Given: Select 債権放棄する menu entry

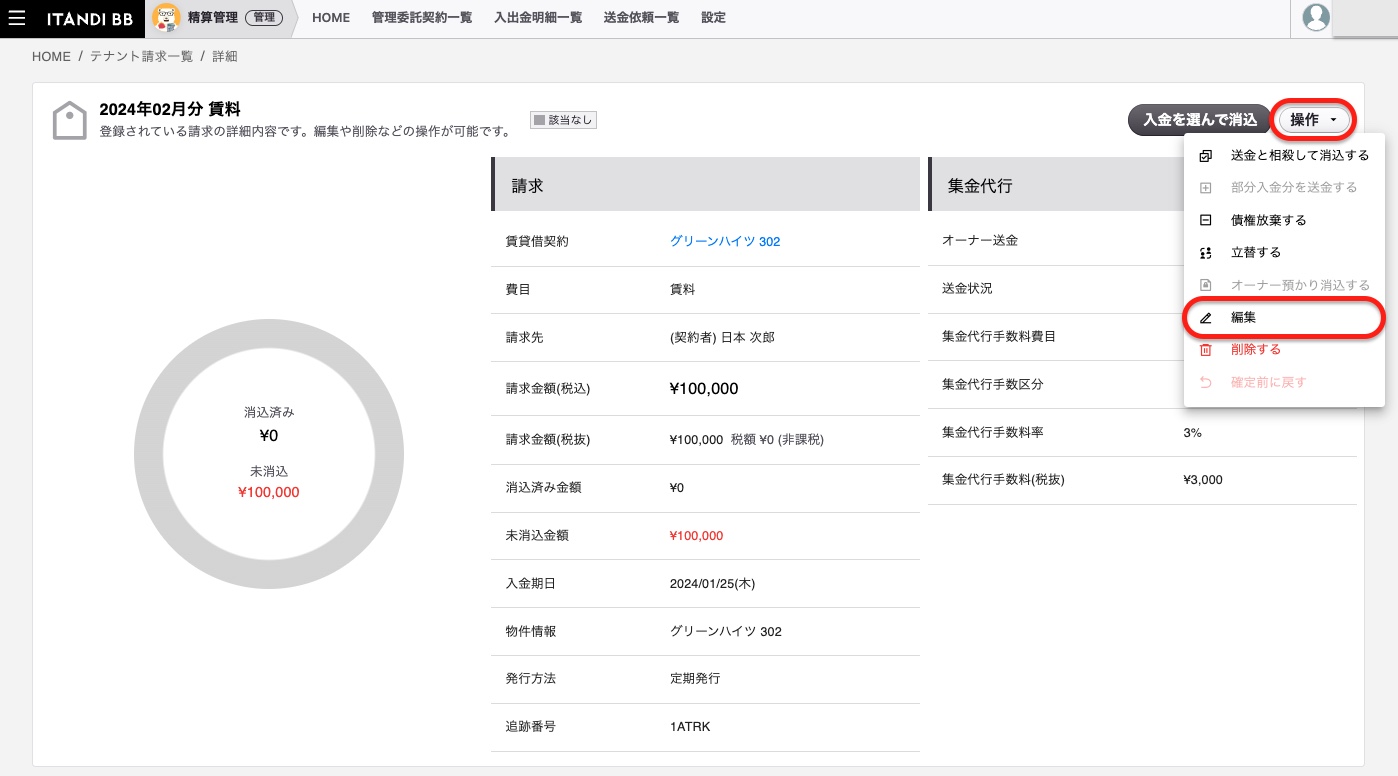Looking at the screenshot, I should click(1284, 220).
